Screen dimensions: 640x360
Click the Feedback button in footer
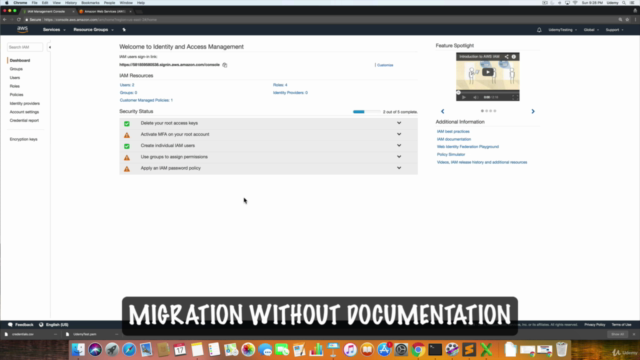pyautogui.click(x=21, y=325)
